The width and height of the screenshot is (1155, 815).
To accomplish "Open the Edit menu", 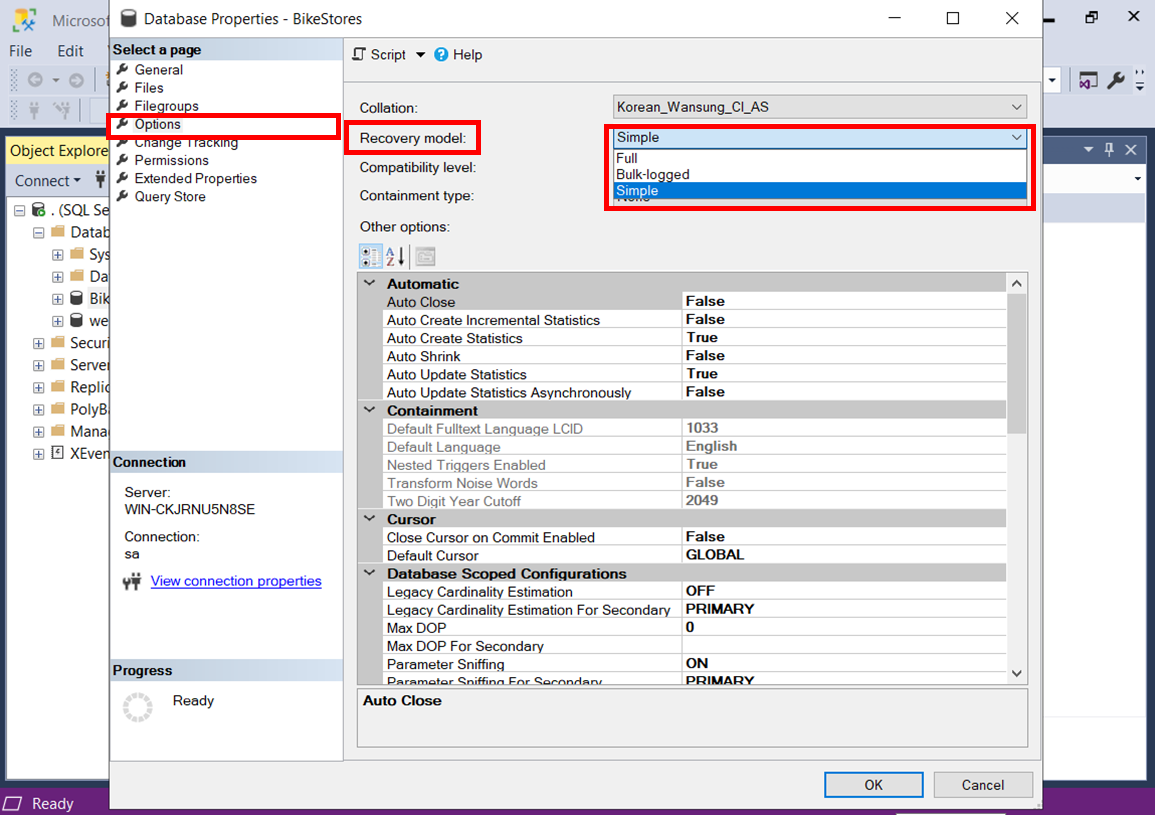I will [69, 50].
